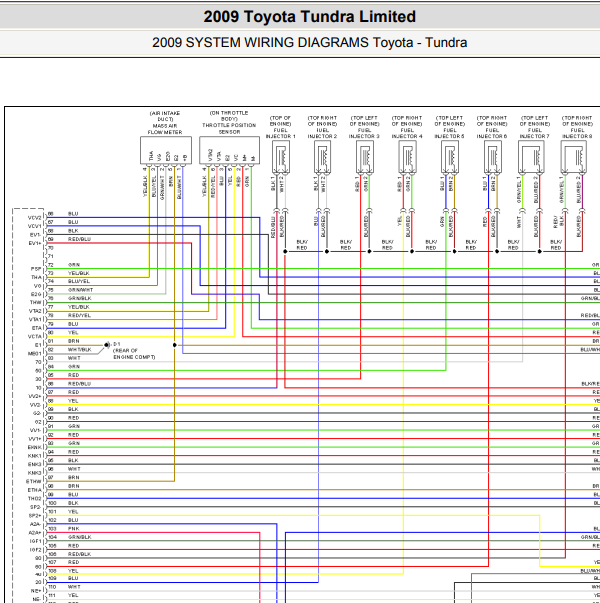Select the Fuel Injector 7 coil symbol
The image size is (600, 603).
(531, 157)
